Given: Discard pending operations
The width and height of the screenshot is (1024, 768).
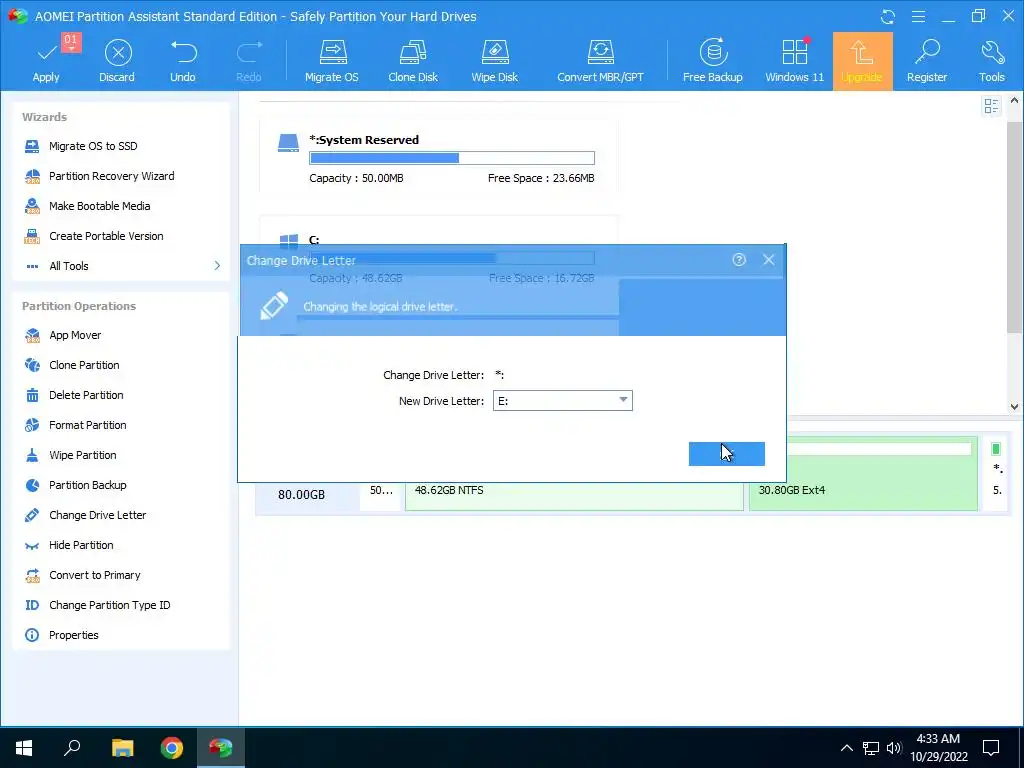Looking at the screenshot, I should click(x=117, y=60).
